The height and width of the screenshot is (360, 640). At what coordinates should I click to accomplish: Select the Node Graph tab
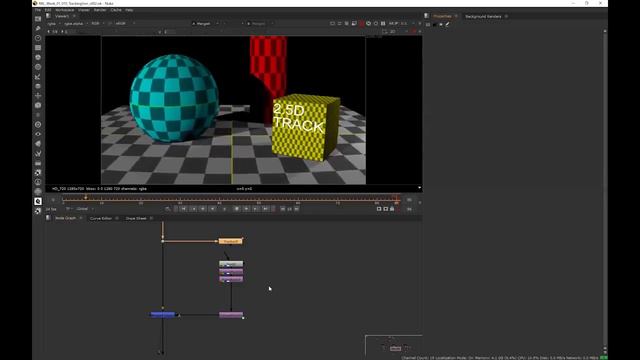(x=65, y=218)
